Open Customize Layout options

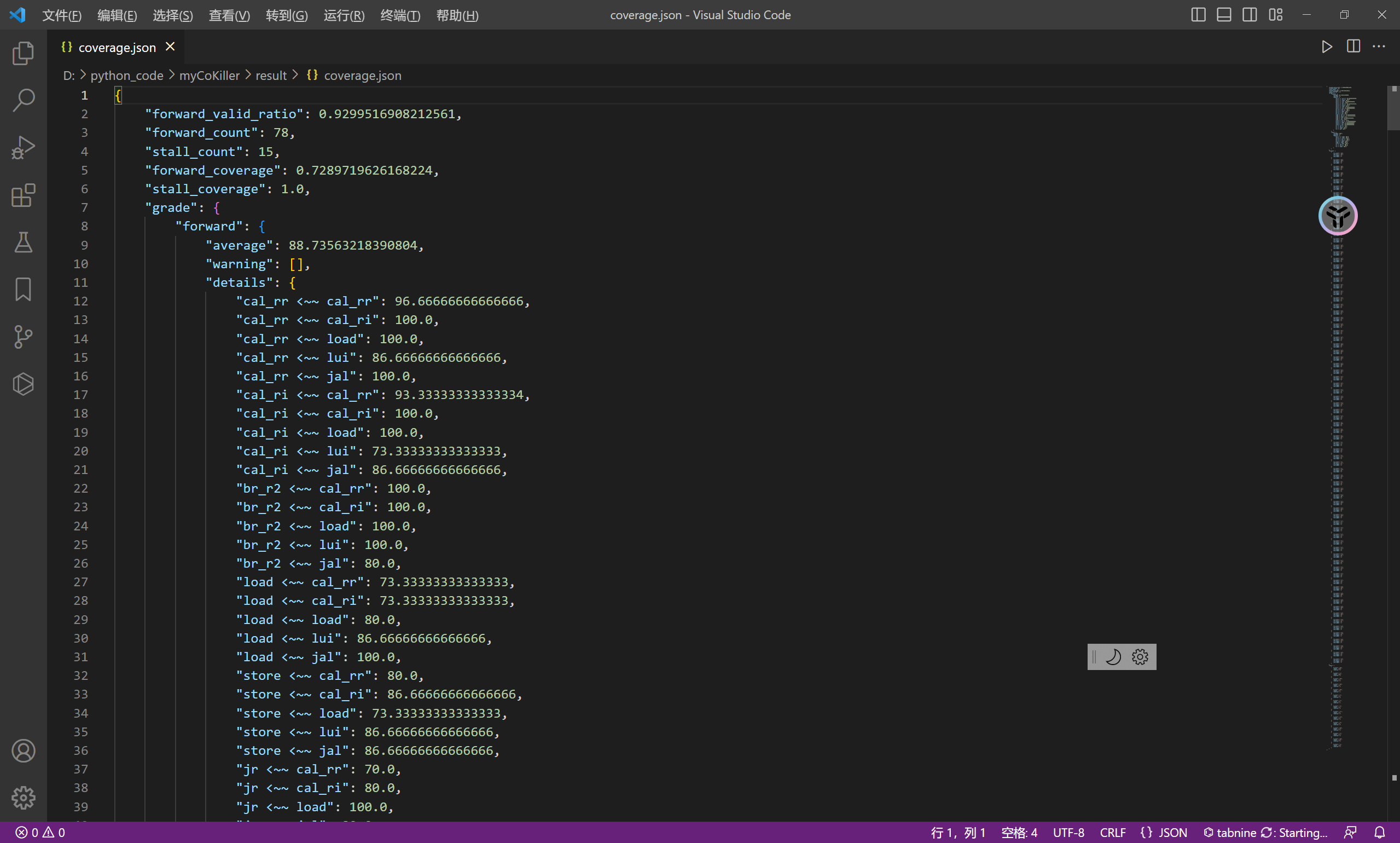click(x=1276, y=15)
